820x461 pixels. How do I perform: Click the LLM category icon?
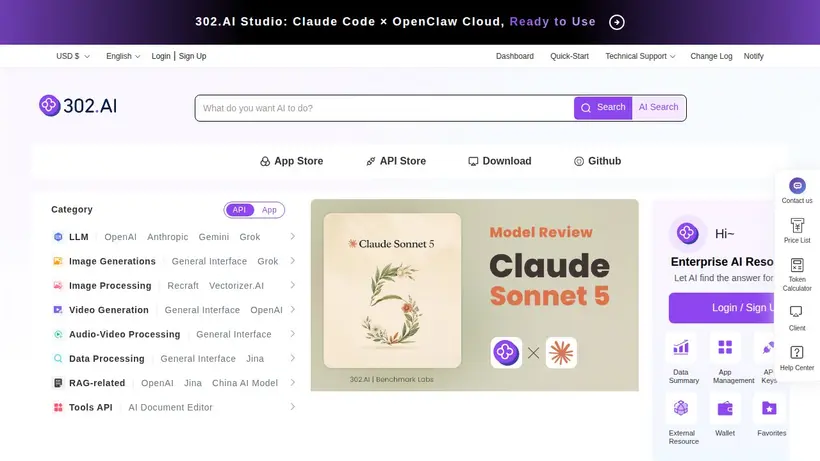(x=58, y=237)
